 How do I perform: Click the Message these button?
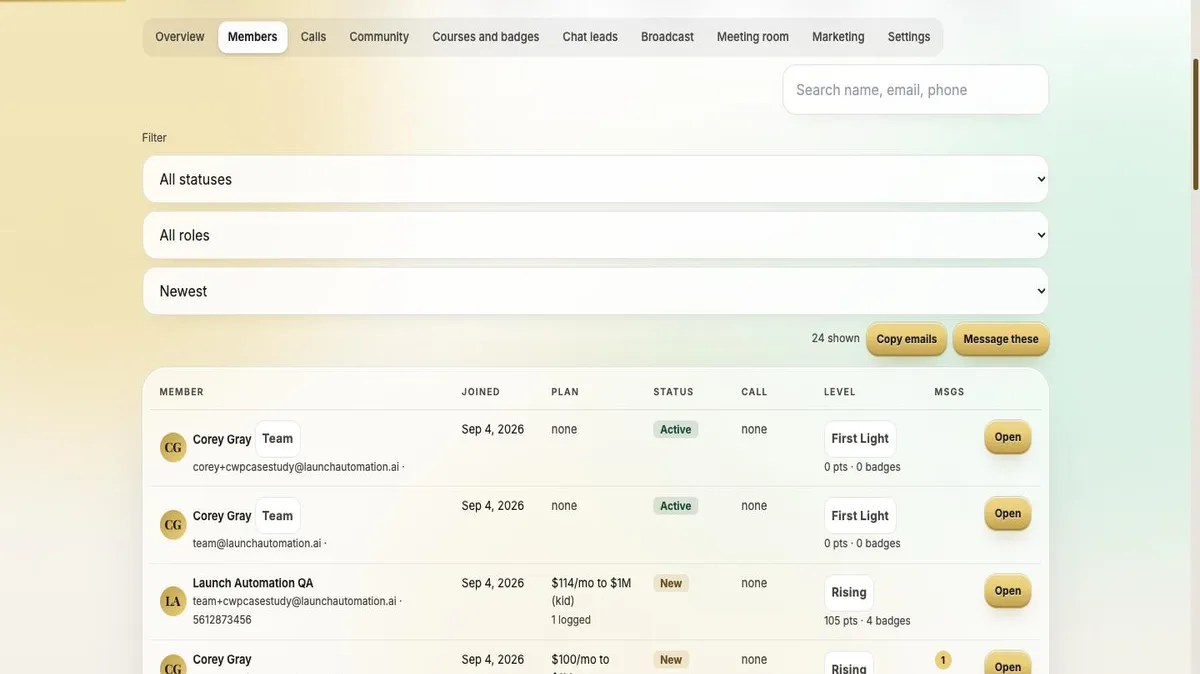(x=1001, y=339)
